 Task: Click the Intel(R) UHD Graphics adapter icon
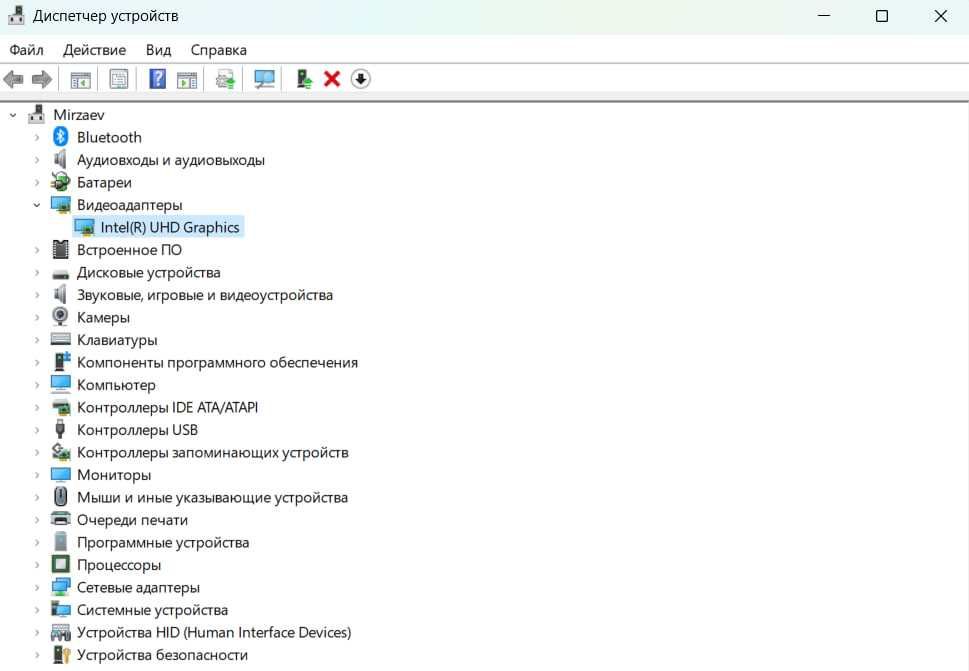84,227
